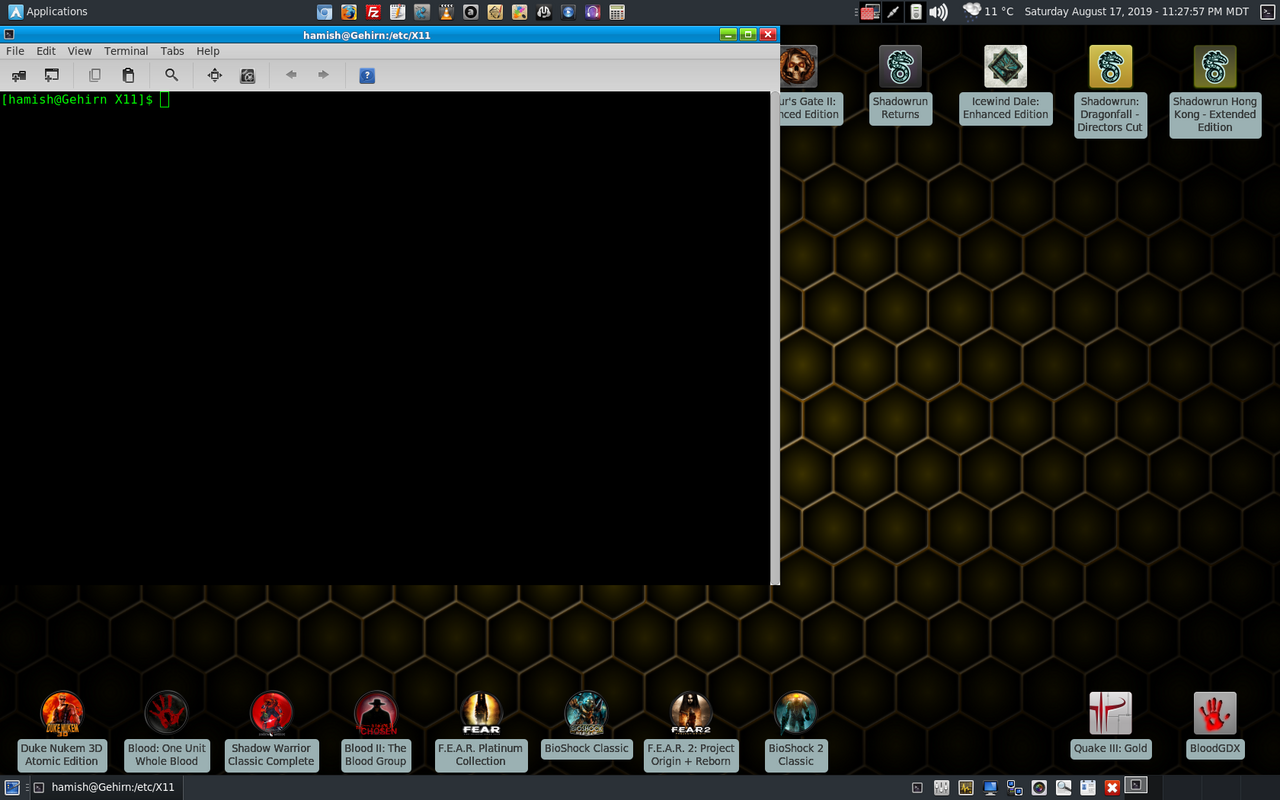Launch F.E.A.R. Platinum Collection
Image resolution: width=1280 pixels, height=800 pixels.
[x=481, y=731]
